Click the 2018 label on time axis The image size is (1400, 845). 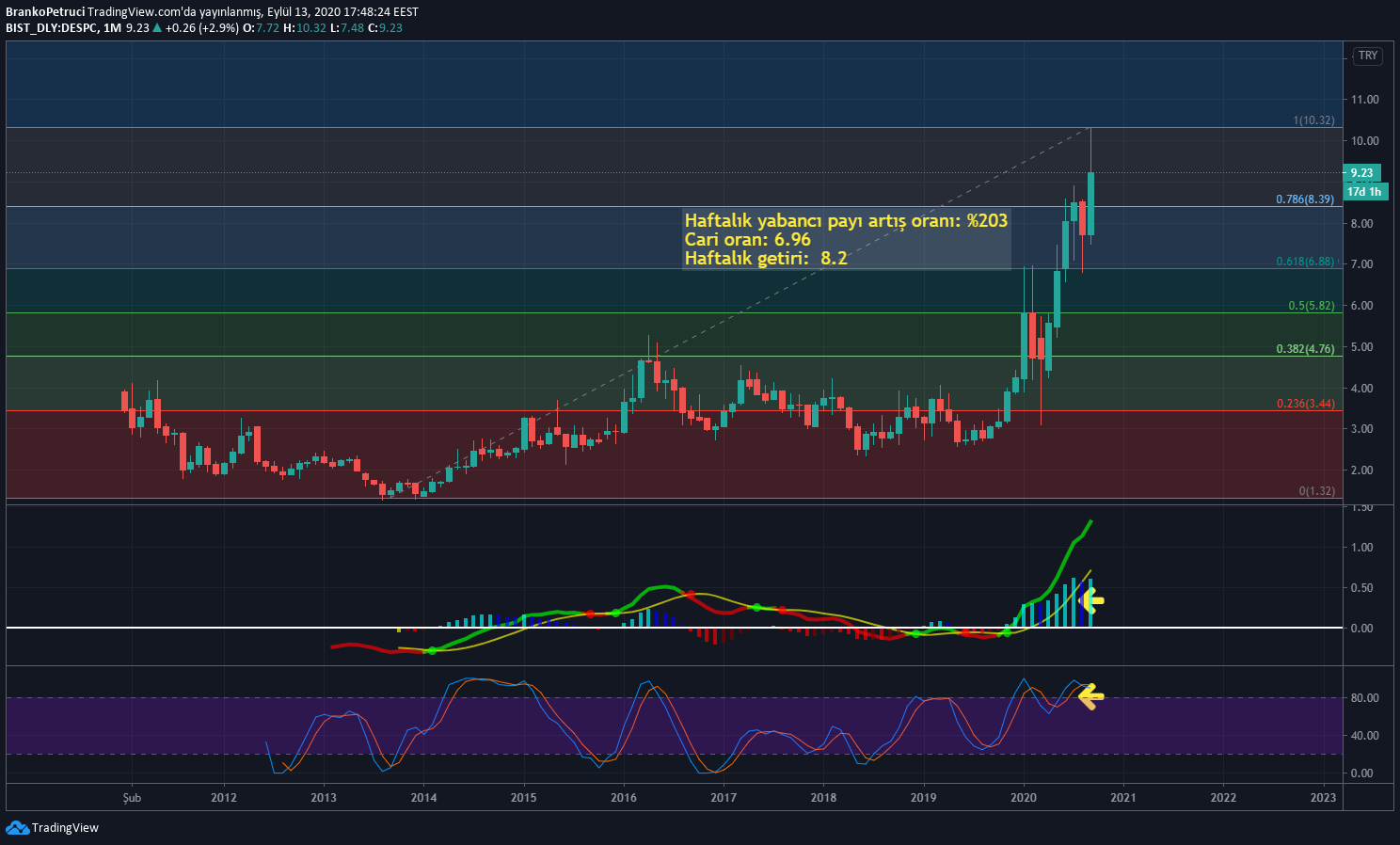[x=823, y=798]
